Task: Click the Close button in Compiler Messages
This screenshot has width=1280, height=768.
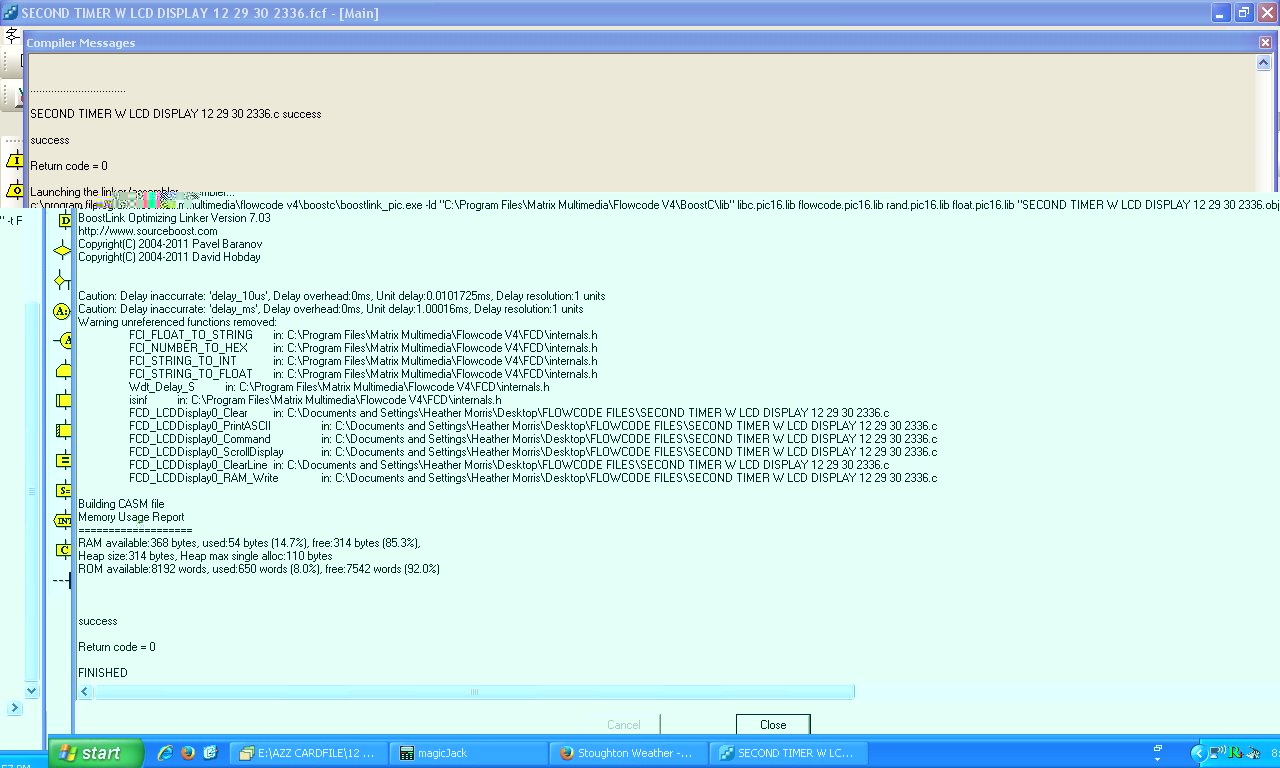Action: pos(773,725)
